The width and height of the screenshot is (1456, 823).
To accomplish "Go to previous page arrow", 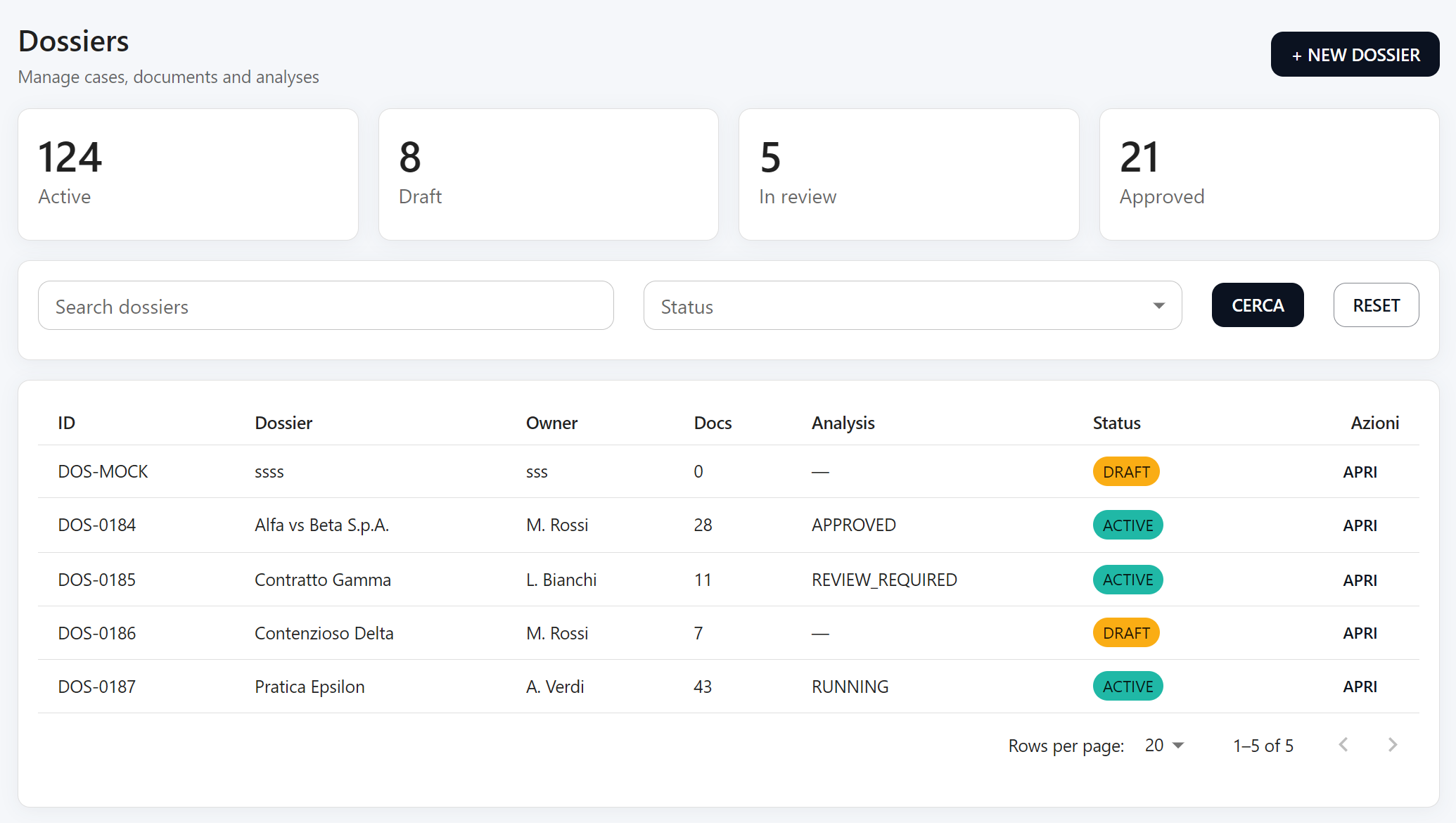I will 1343,745.
